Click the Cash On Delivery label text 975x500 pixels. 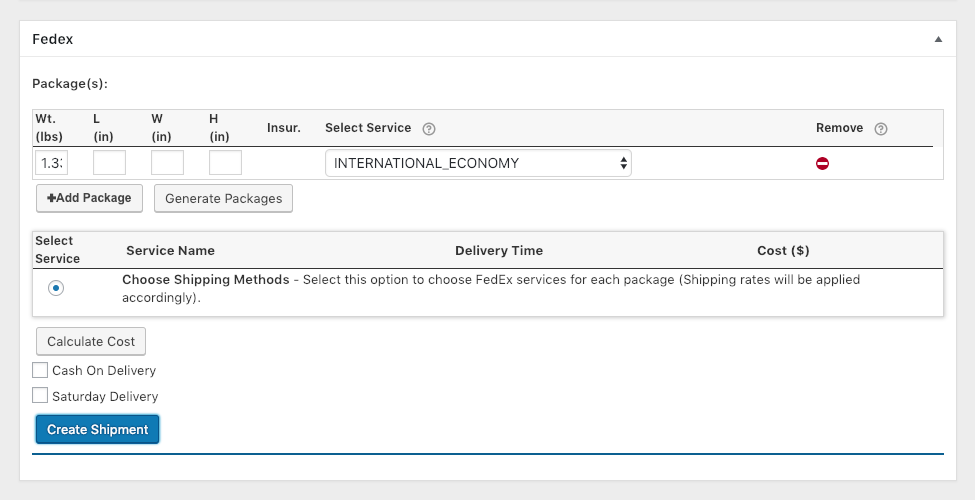click(x=104, y=371)
